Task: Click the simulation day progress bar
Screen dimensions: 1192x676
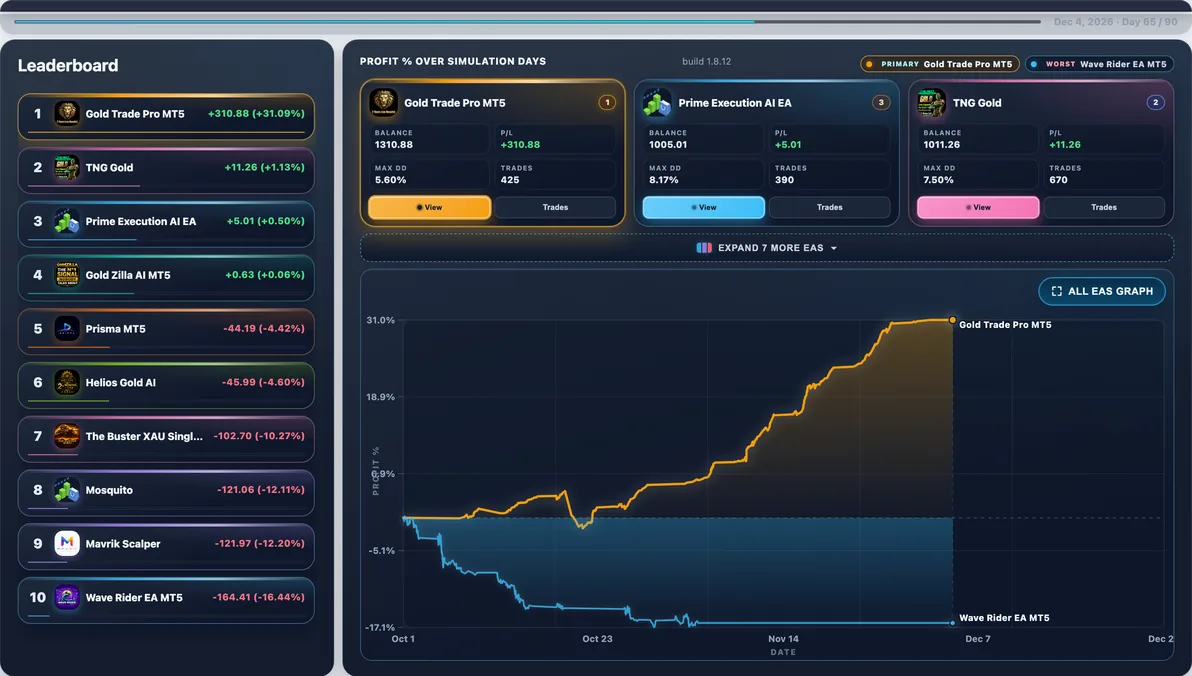Action: tap(527, 21)
